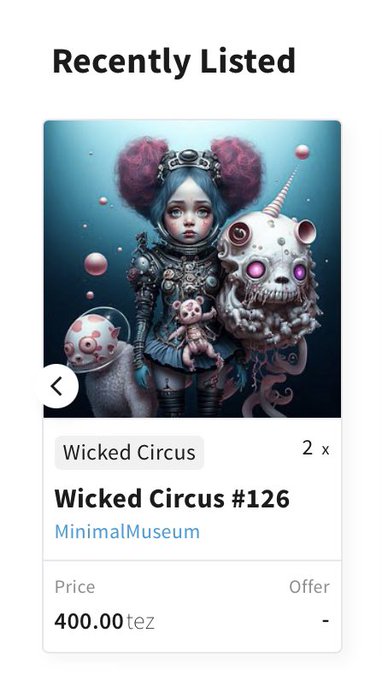Visit the MinimalMuseum creator profile

127,531
